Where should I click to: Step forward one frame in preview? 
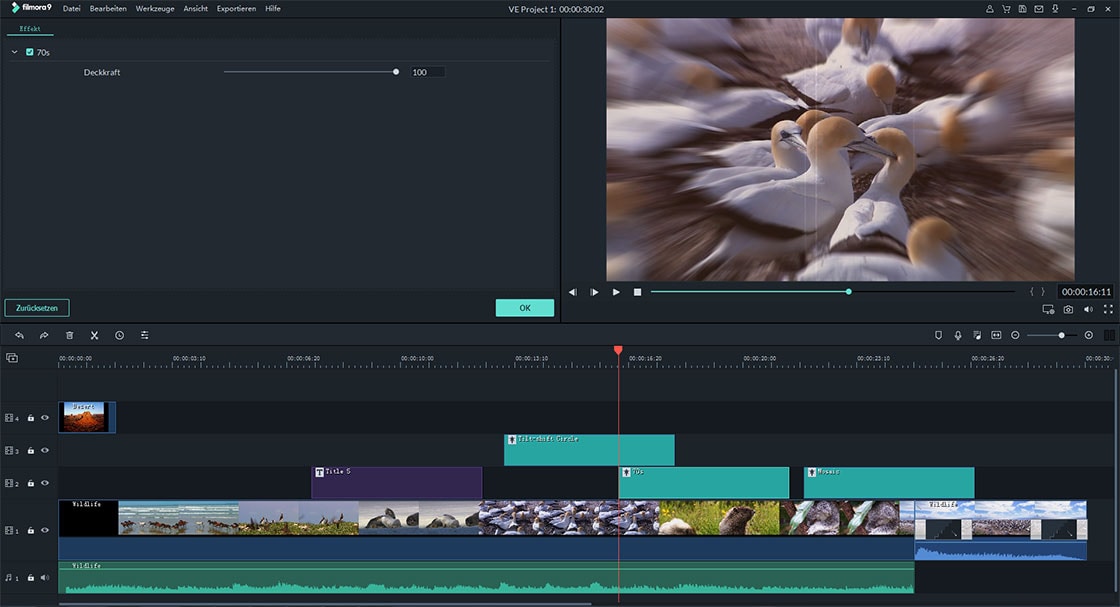pyautogui.click(x=594, y=292)
